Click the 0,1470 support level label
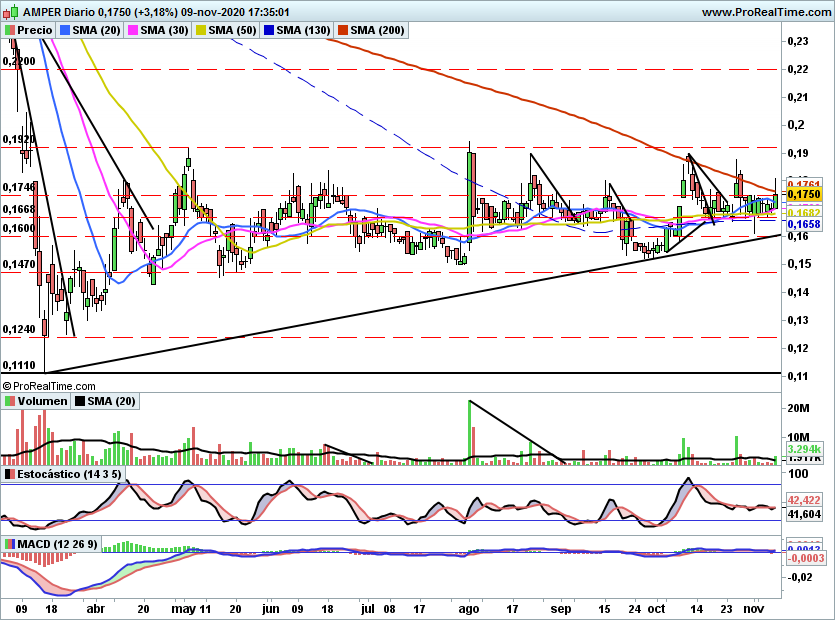This screenshot has height=620, width=835. coord(19,264)
